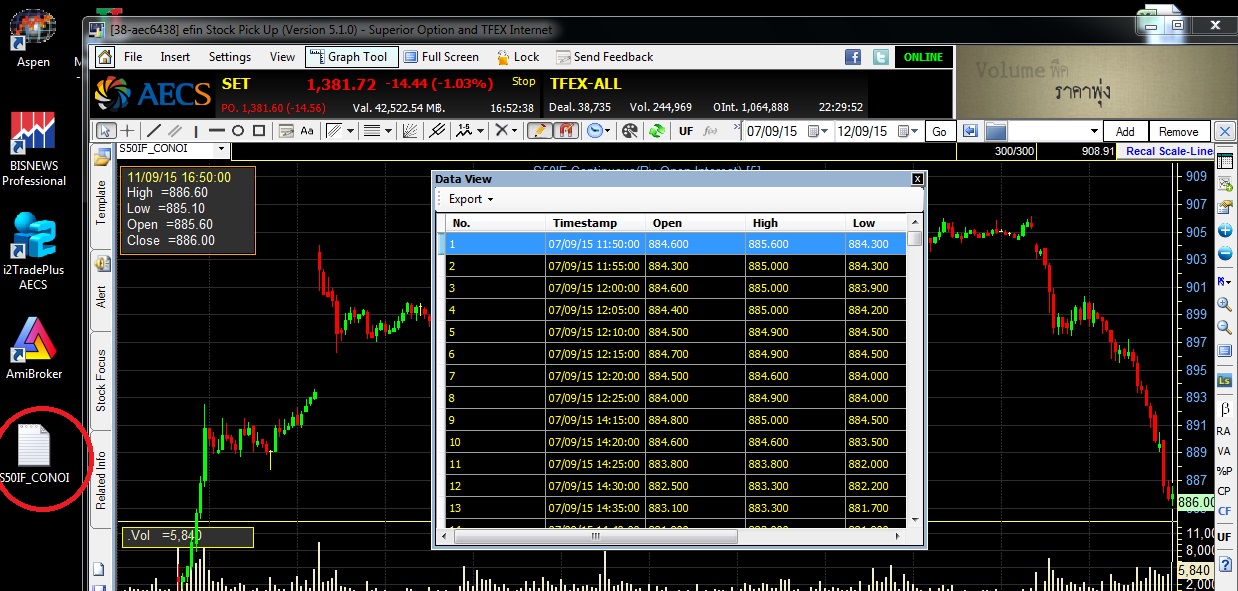Click the start date field 07/09/15
Image resolution: width=1238 pixels, height=591 pixels.
pos(775,131)
